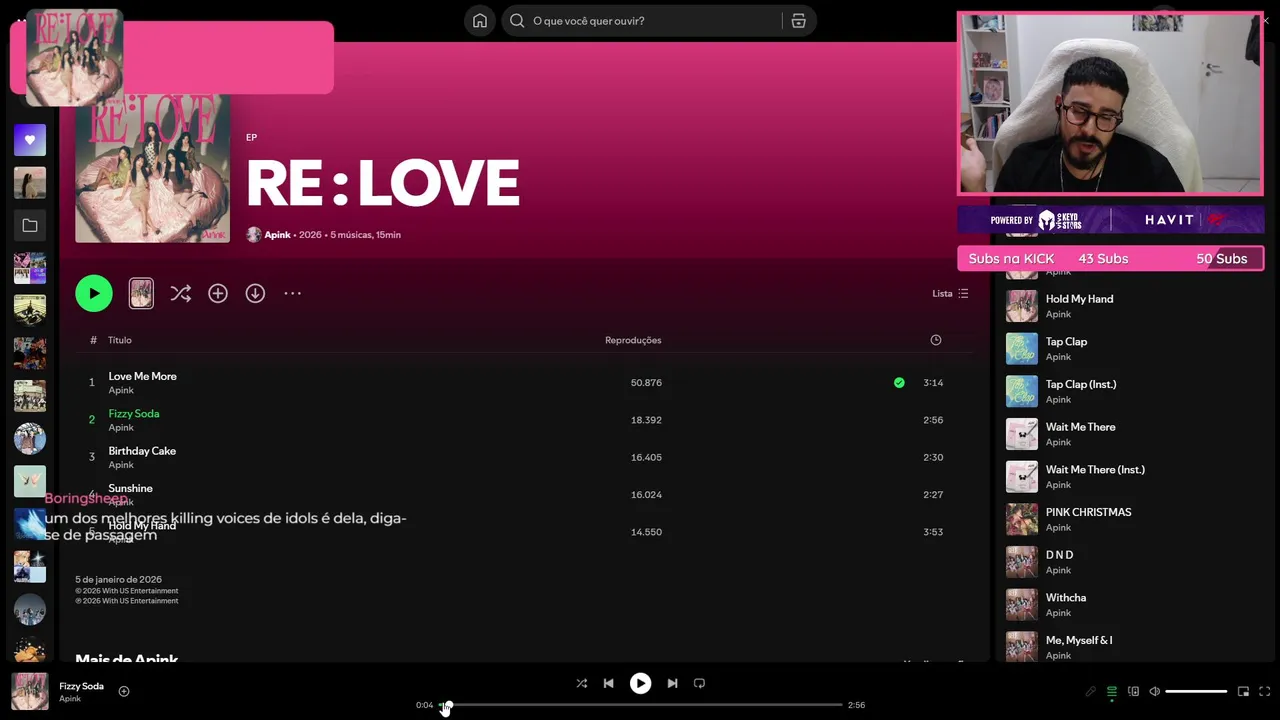Click the now playing cover in player bar

pyautogui.click(x=30, y=691)
